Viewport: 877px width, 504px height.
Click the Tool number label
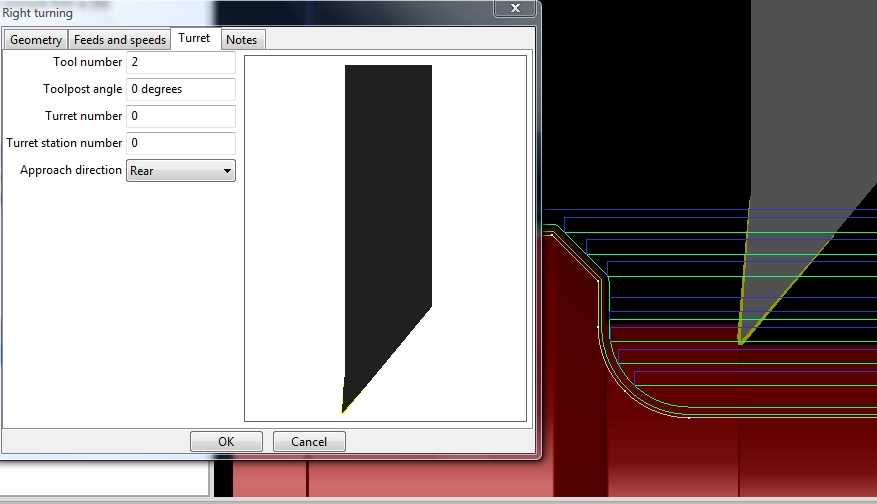click(x=87, y=62)
